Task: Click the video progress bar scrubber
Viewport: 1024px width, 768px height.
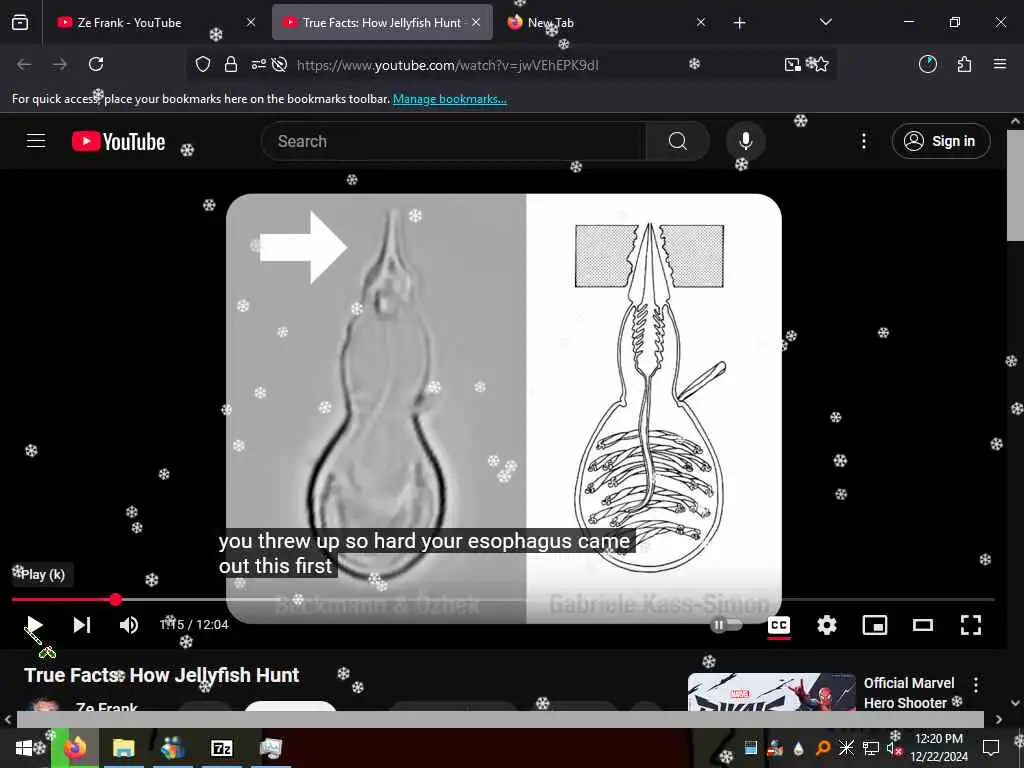Action: click(x=116, y=599)
